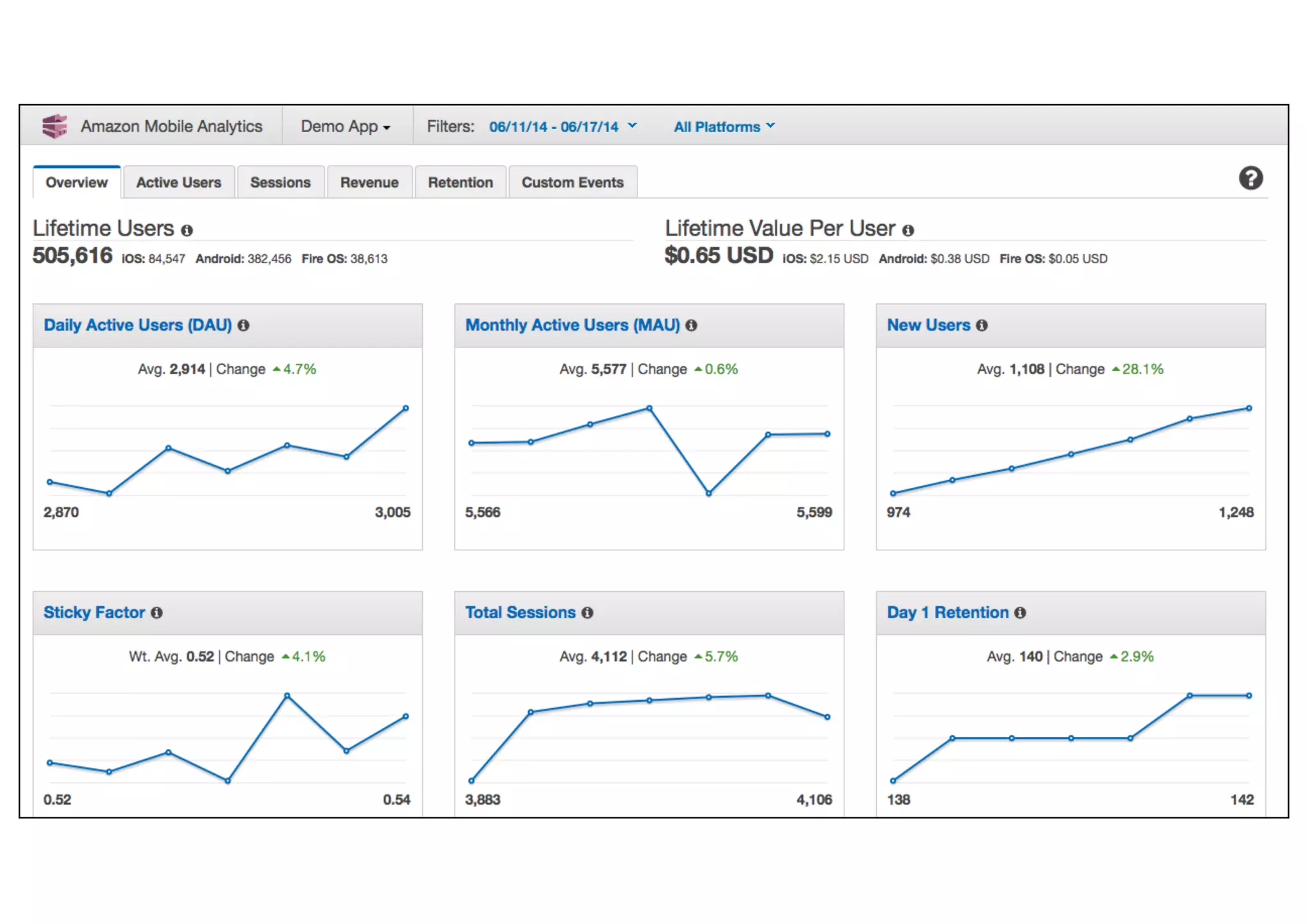Click the 3,005 end value on DAU chart
The width and height of the screenshot is (1308, 924).
pos(392,513)
